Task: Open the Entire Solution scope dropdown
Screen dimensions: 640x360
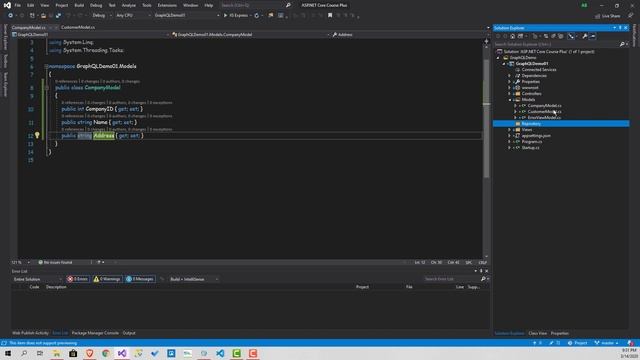Action: (x=37, y=279)
